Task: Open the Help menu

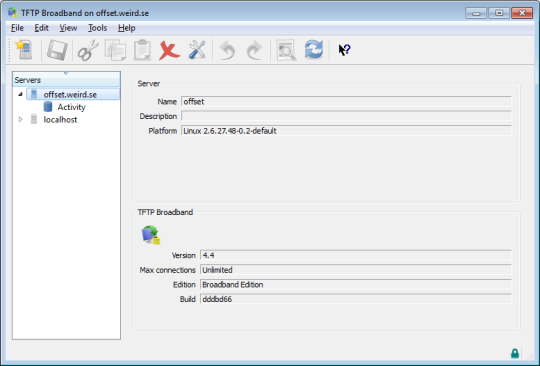Action: [x=126, y=28]
